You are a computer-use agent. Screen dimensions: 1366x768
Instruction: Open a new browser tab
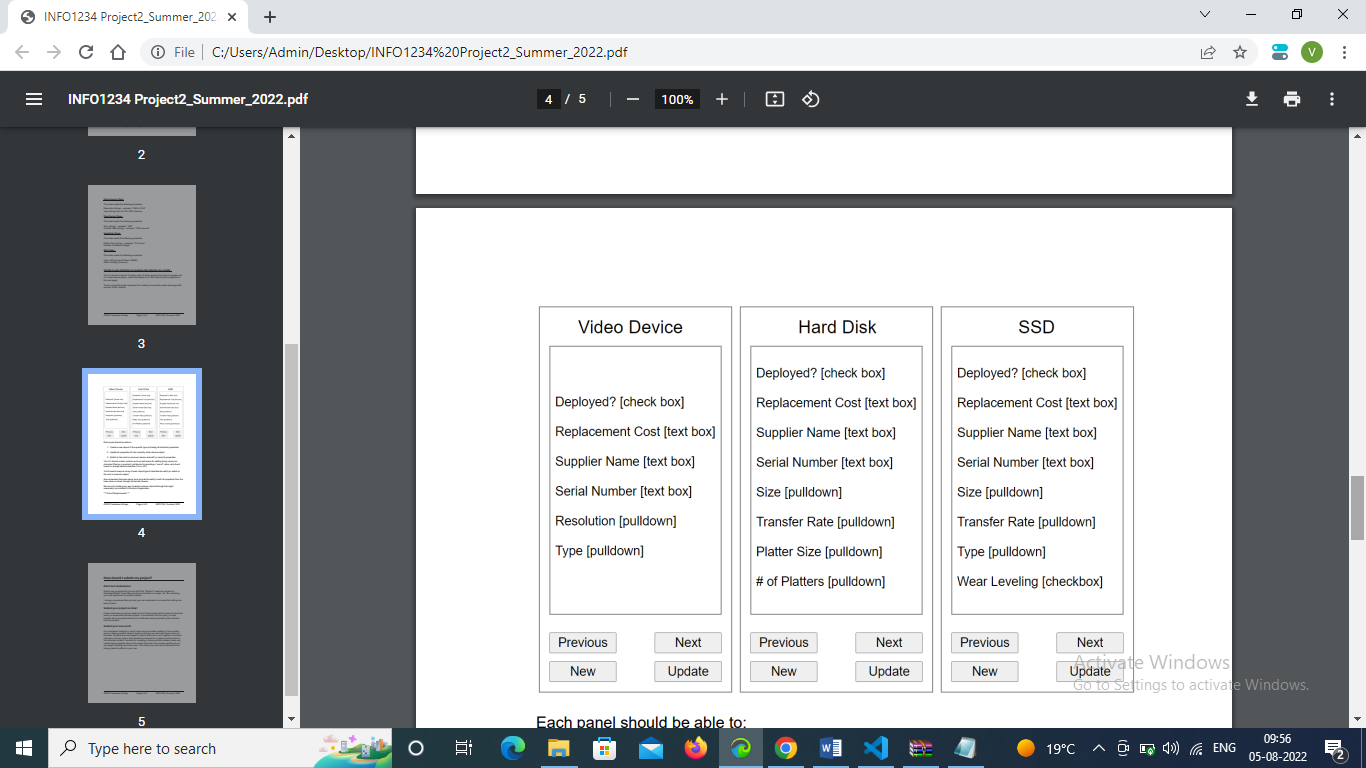(270, 17)
